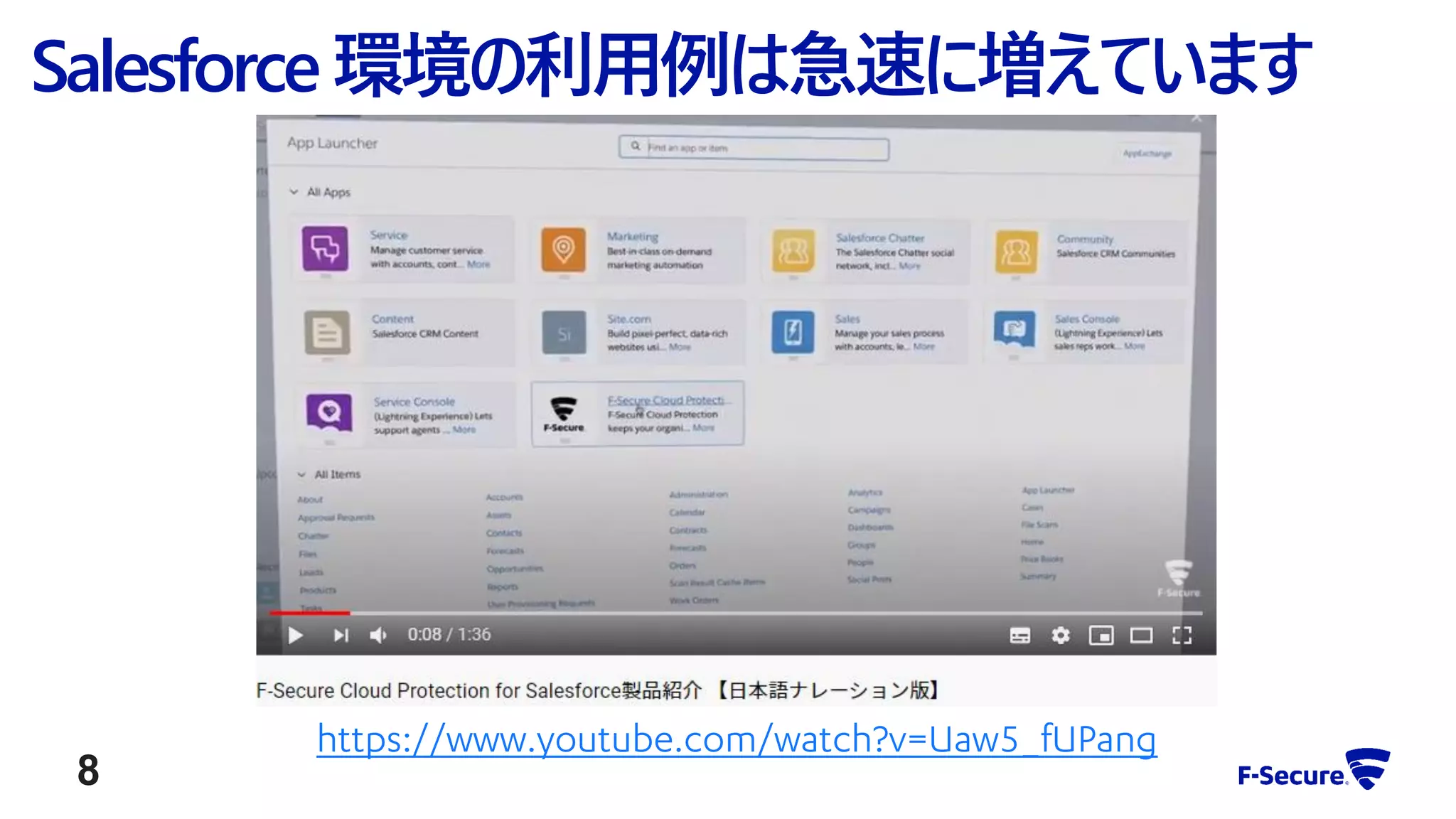Click the 0:08 / 1:36 time display
The height and width of the screenshot is (819, 1456).
click(x=449, y=634)
